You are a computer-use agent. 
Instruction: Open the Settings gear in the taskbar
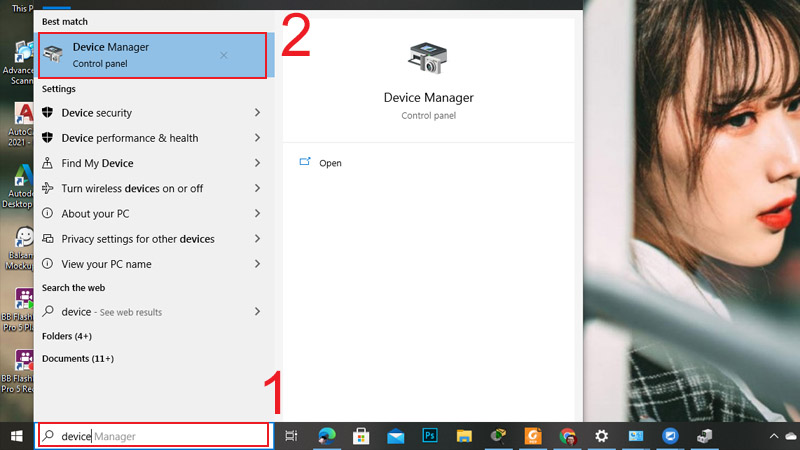[602, 436]
